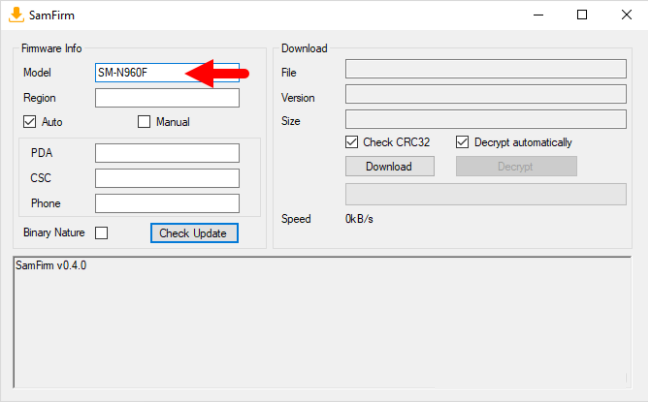Close the SamFirm window
The image size is (648, 402).
pyautogui.click(x=627, y=15)
